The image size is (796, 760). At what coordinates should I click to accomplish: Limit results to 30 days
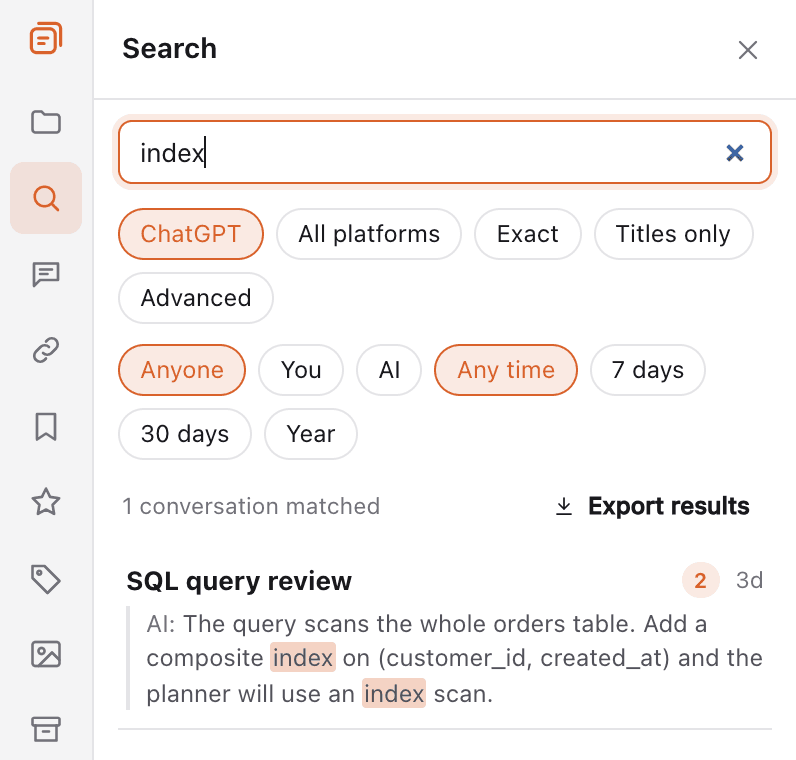tap(185, 434)
